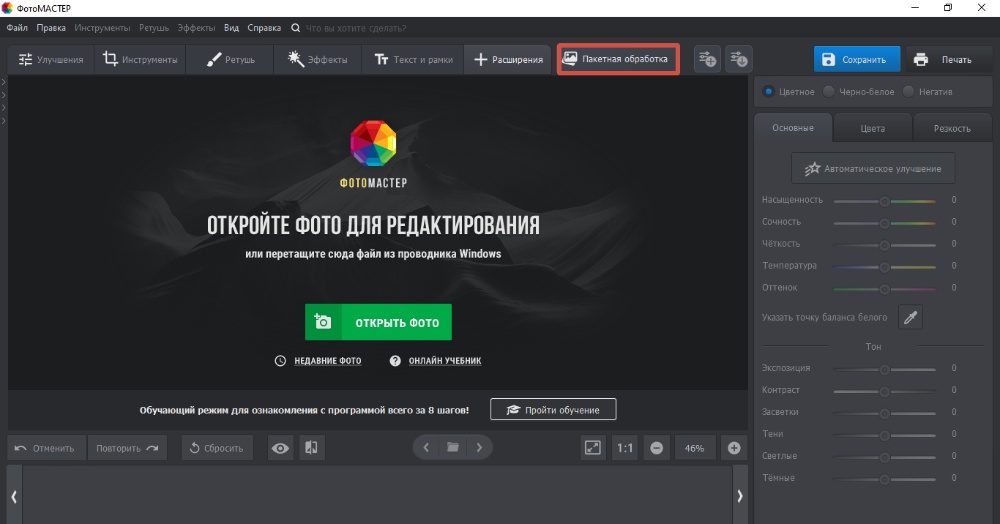Switch to the Основные tab
The height and width of the screenshot is (524, 1000).
click(x=793, y=127)
